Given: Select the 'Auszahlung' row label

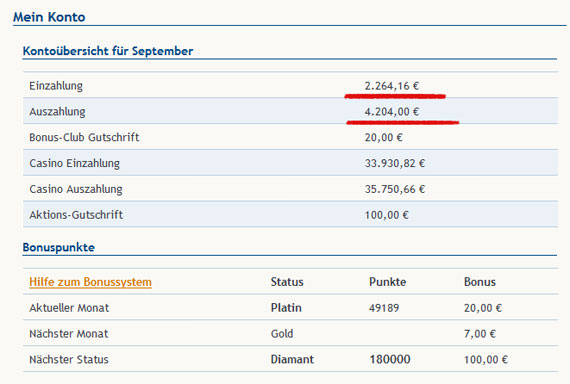Looking at the screenshot, I should click(x=57, y=112).
